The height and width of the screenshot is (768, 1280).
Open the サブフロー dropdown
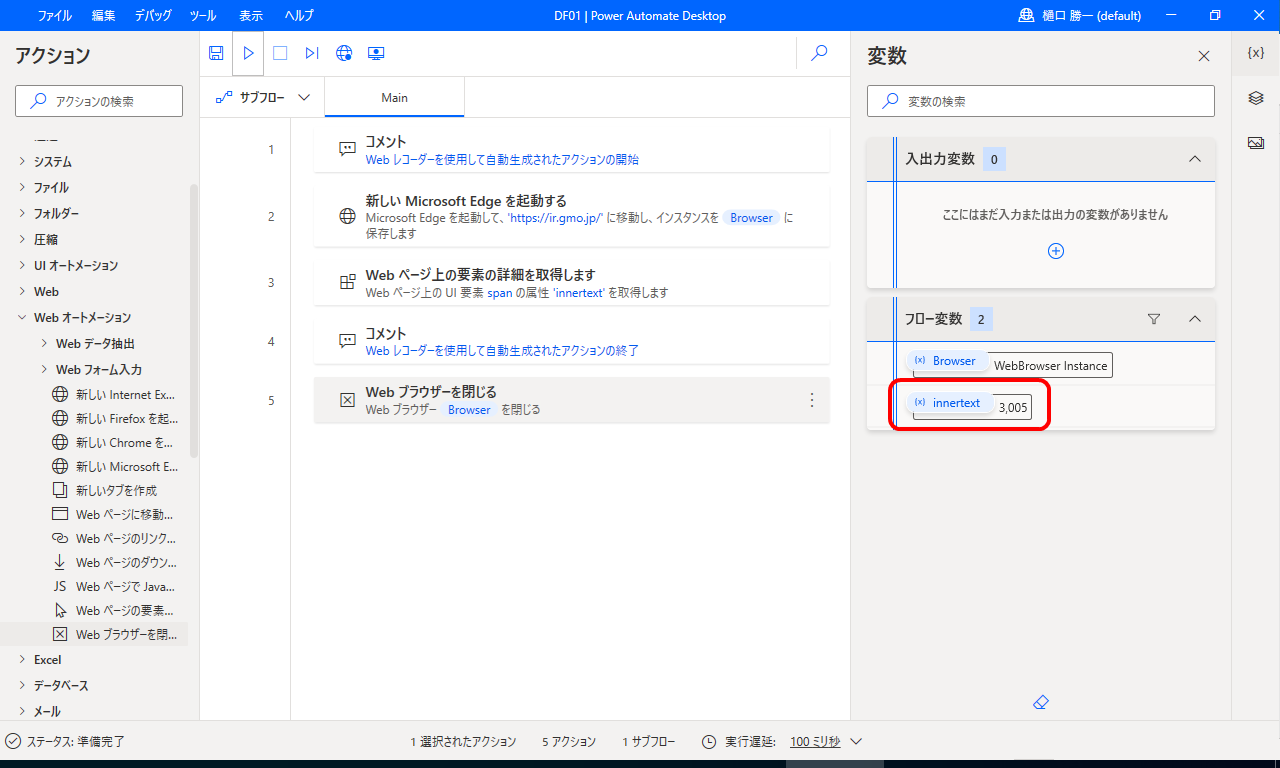tap(262, 98)
